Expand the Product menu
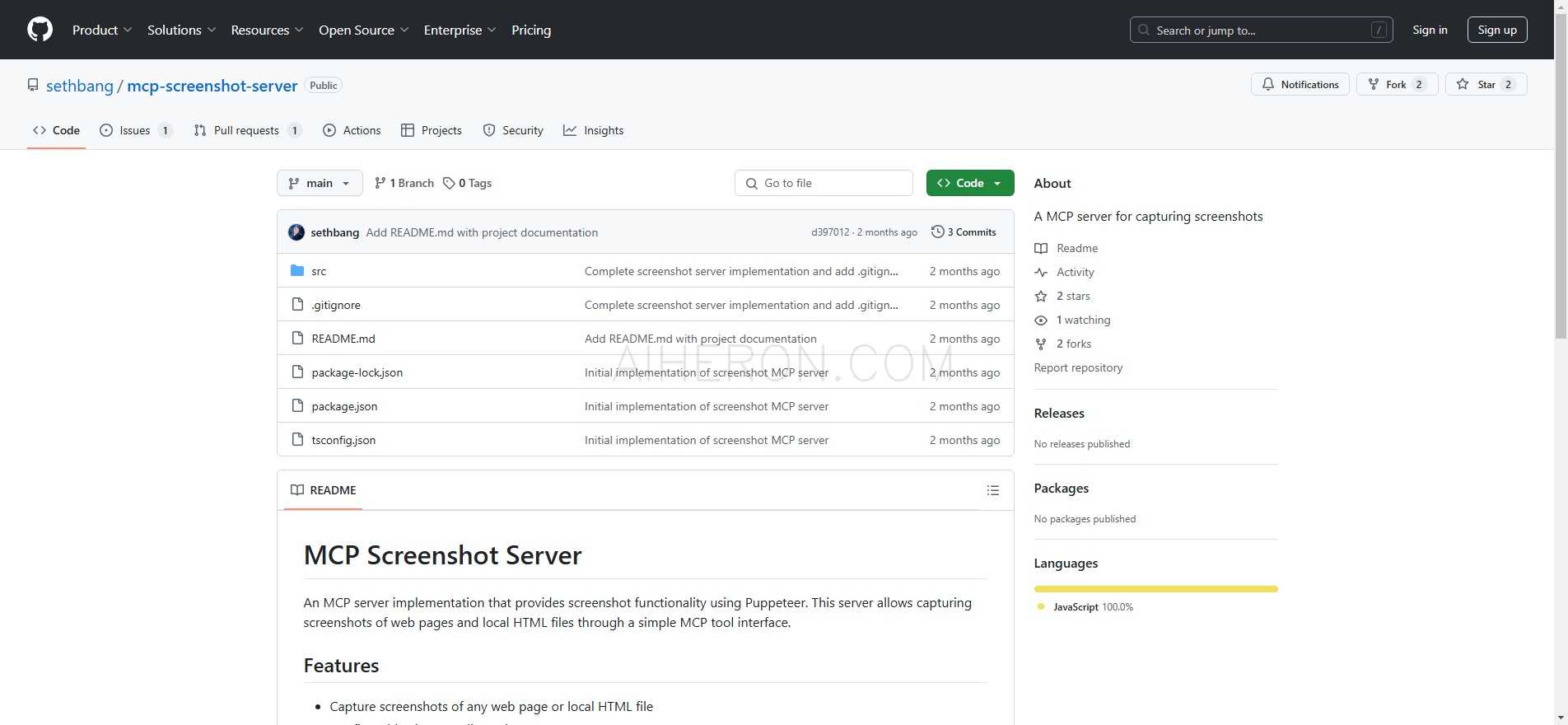The width and height of the screenshot is (1568, 725). [x=102, y=30]
